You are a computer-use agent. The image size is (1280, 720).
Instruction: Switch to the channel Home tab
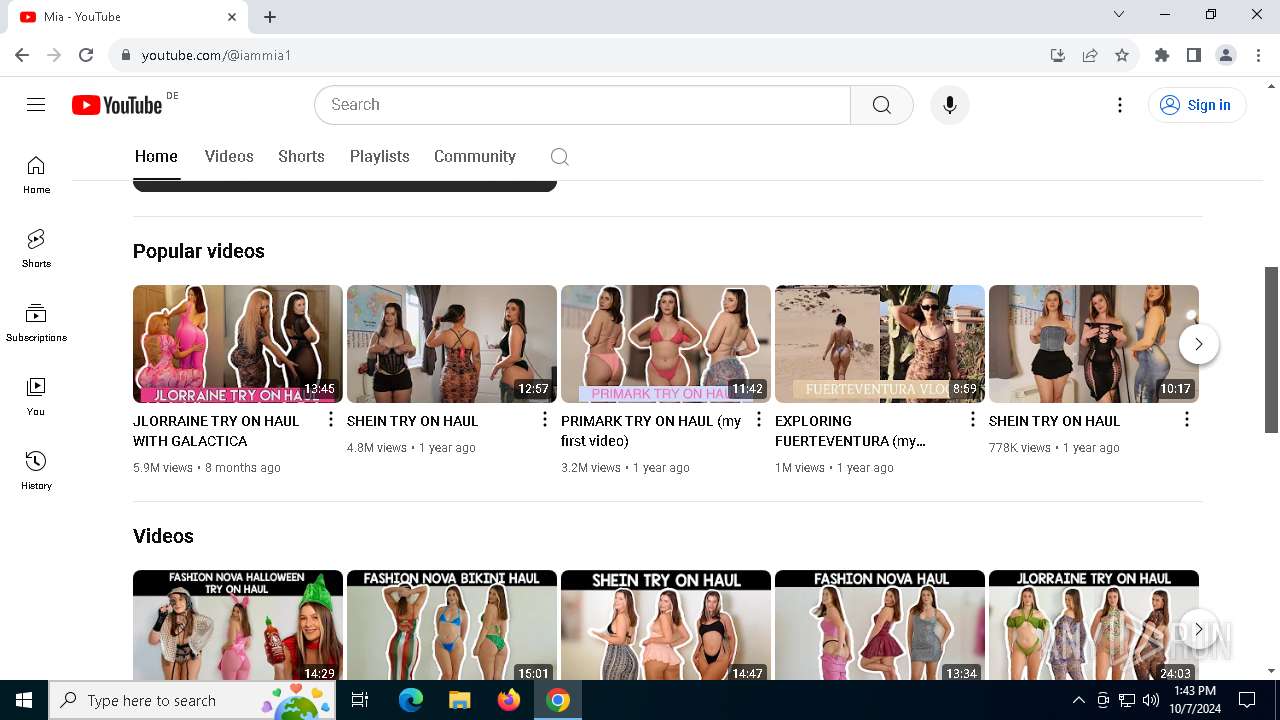pyautogui.click(x=156, y=156)
